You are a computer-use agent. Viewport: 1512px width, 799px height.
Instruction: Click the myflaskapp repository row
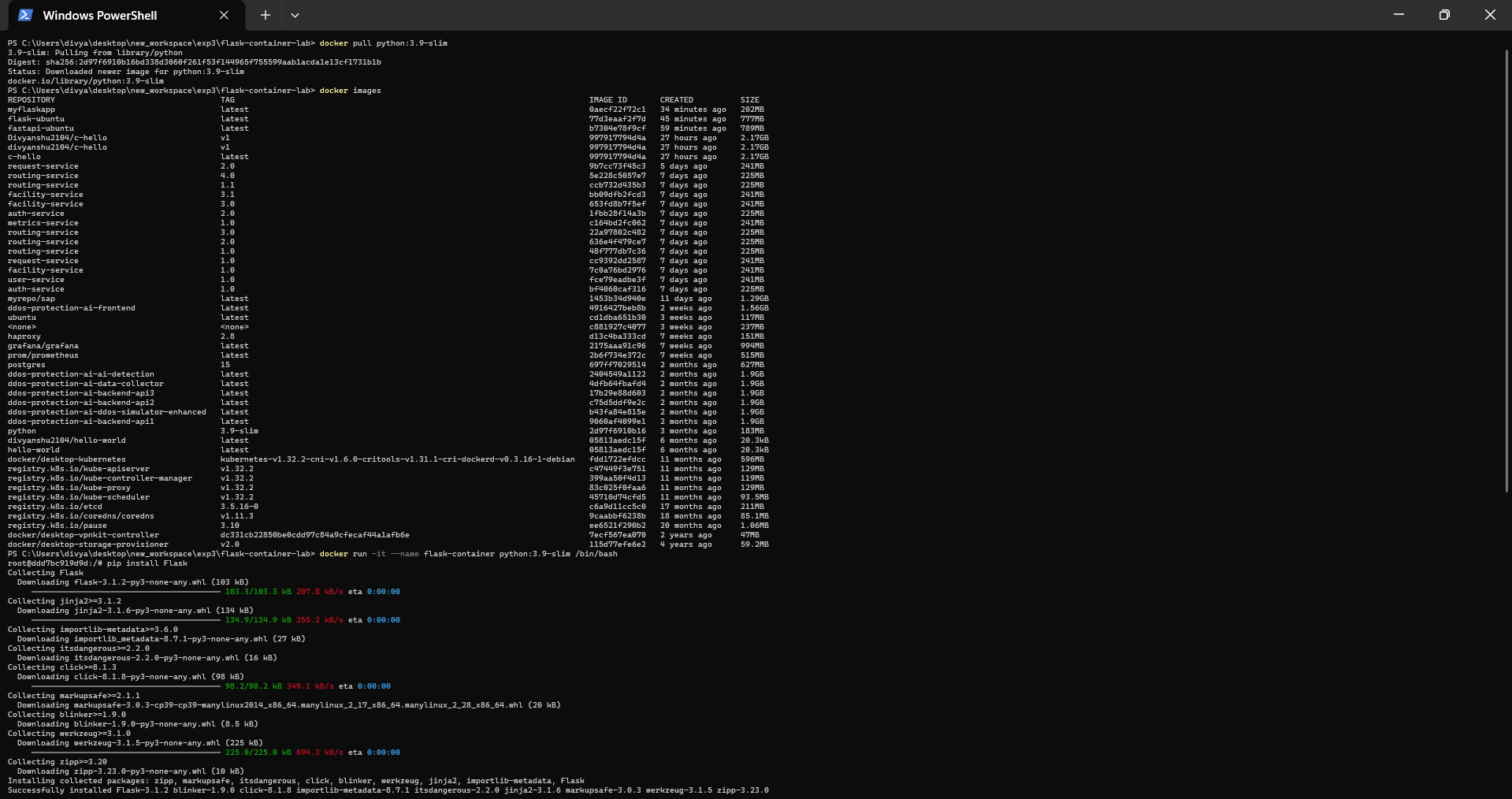(32, 110)
